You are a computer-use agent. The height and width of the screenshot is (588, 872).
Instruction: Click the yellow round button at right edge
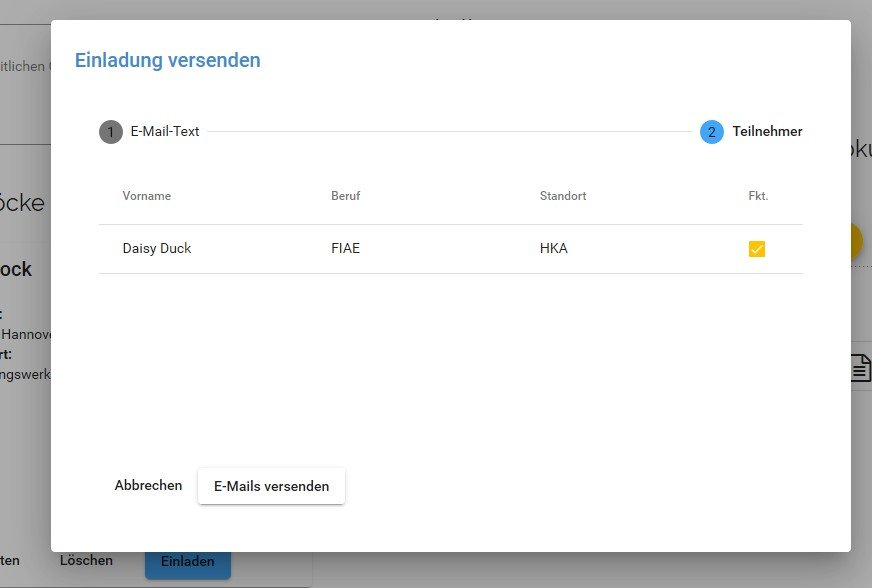(x=857, y=243)
